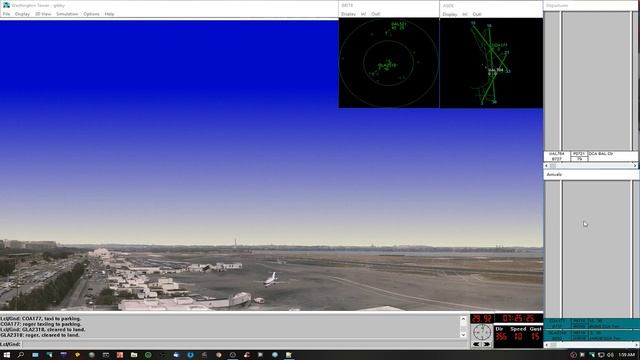Zoom In on the BRITE radar
Viewport: 640px width, 360px height.
tap(363, 14)
